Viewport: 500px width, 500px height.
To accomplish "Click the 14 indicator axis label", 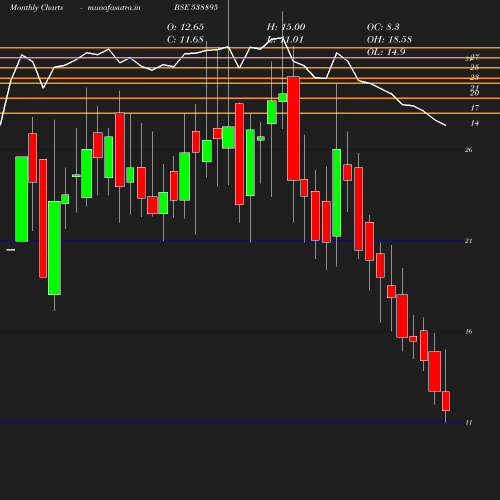I will point(475,123).
